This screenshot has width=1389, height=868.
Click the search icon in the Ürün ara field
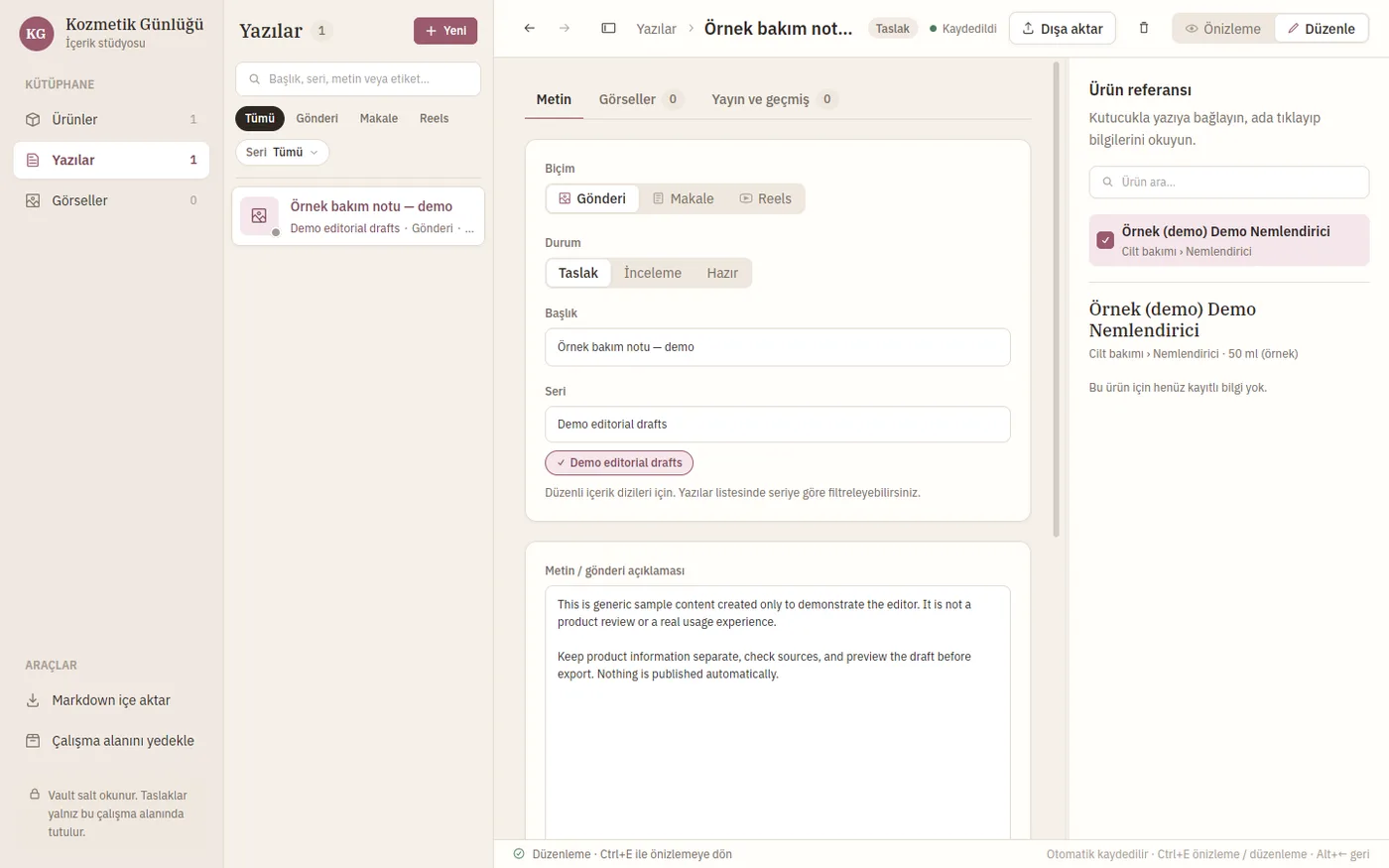click(1107, 183)
